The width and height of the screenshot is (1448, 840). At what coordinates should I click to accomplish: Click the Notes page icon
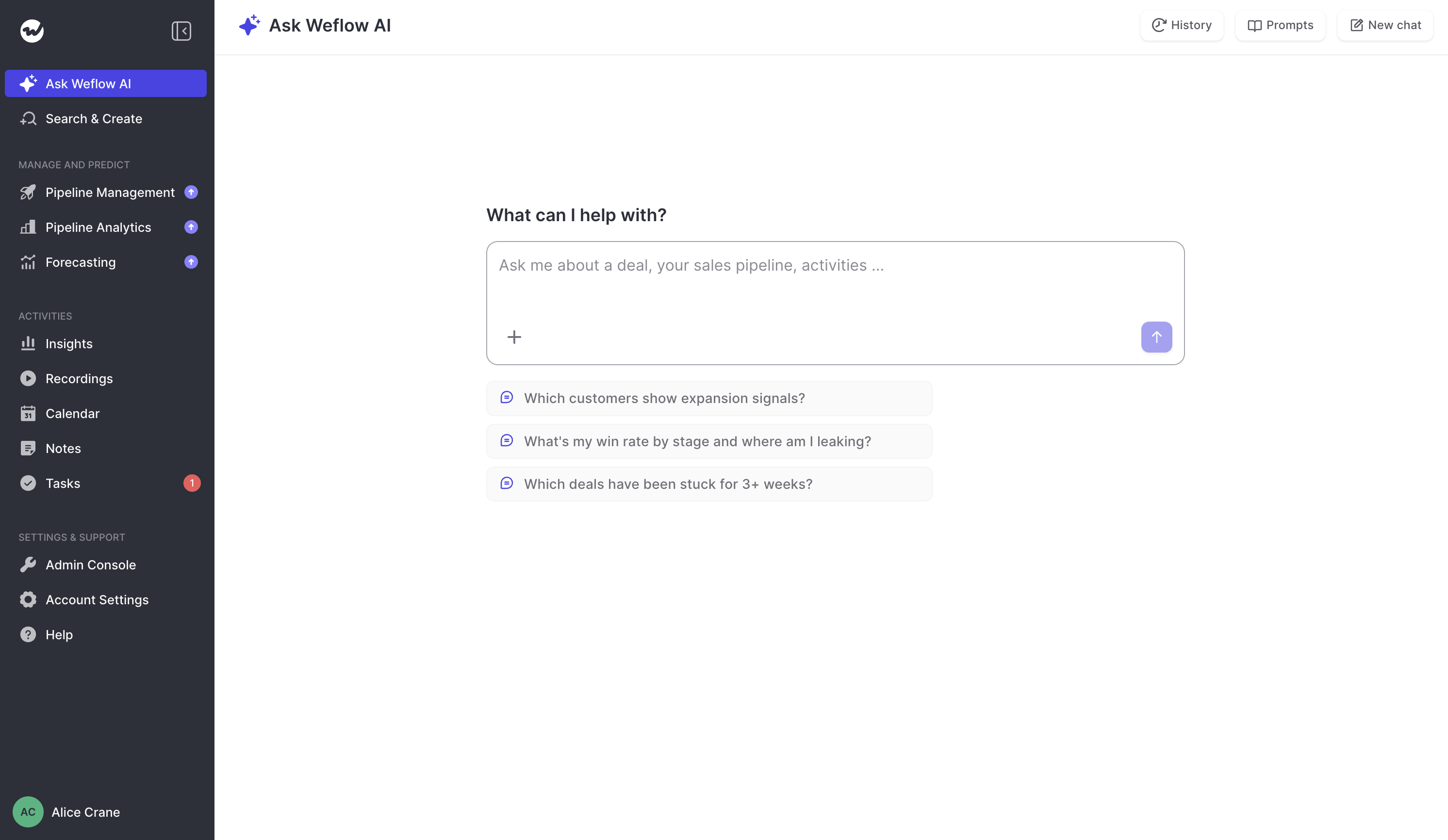click(28, 449)
